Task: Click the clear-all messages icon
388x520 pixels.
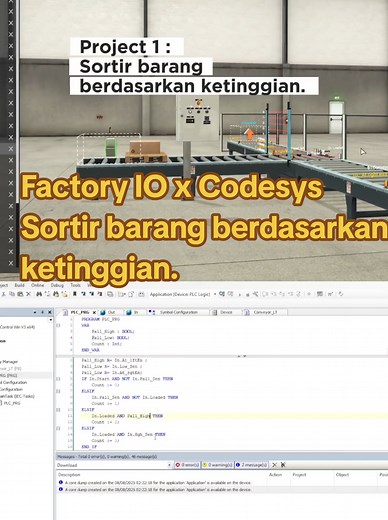Action: coord(283,465)
